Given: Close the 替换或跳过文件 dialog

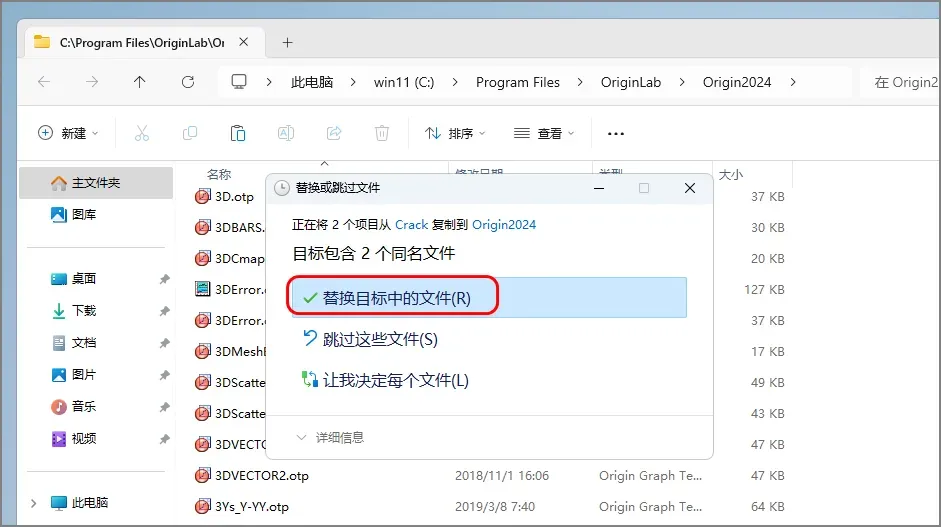Looking at the screenshot, I should coord(690,188).
